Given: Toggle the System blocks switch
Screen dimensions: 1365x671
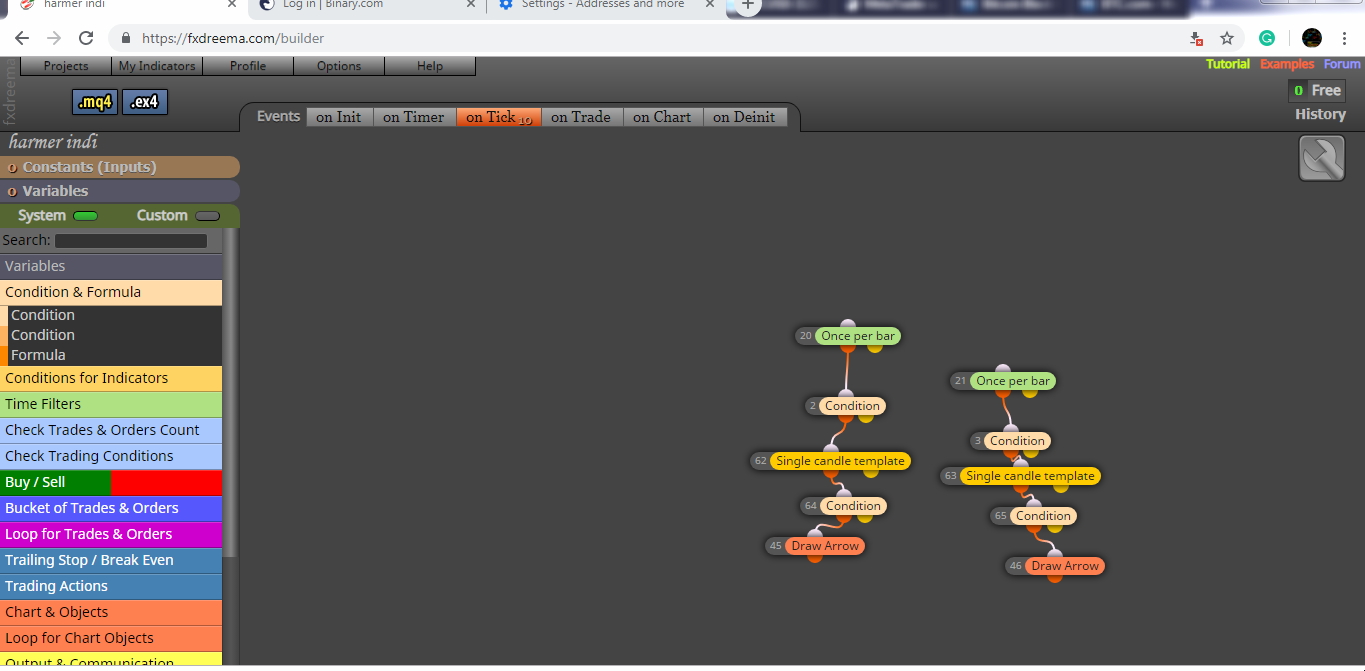Looking at the screenshot, I should pos(85,216).
